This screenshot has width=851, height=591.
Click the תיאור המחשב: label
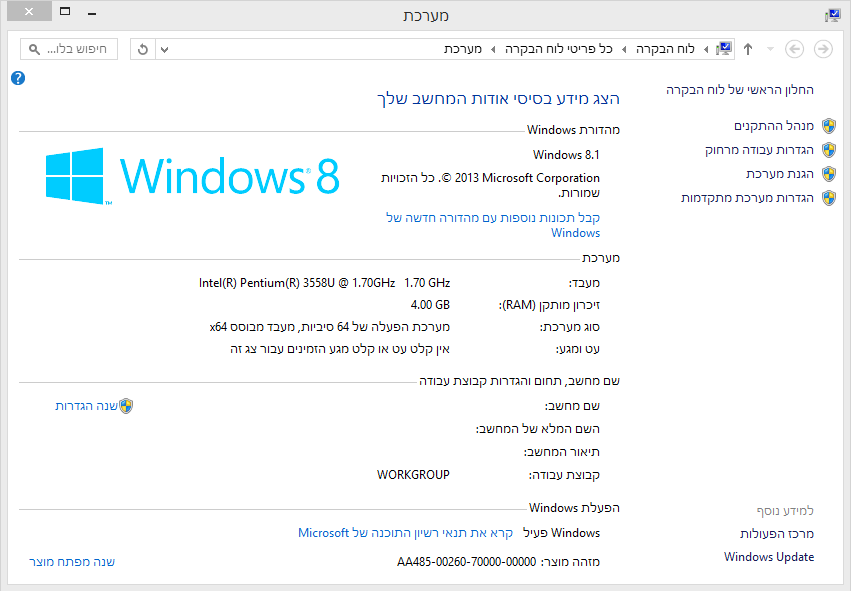coord(562,452)
